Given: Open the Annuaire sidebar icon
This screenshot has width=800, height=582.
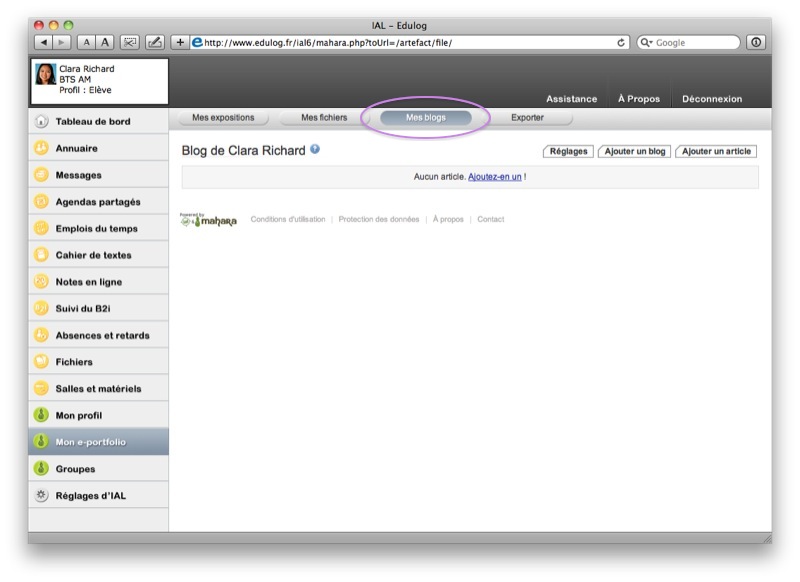Looking at the screenshot, I should coord(41,148).
